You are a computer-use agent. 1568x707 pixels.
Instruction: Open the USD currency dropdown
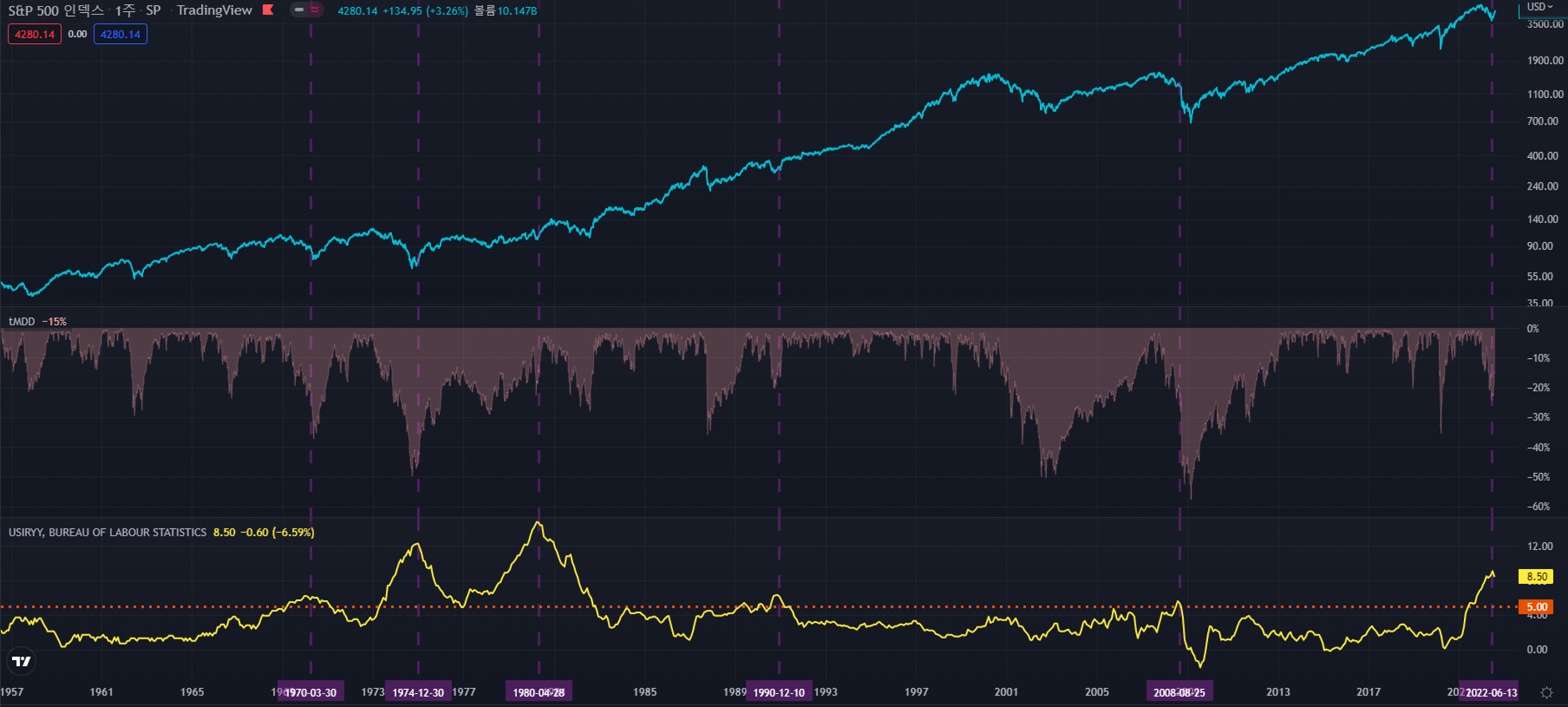1540,7
